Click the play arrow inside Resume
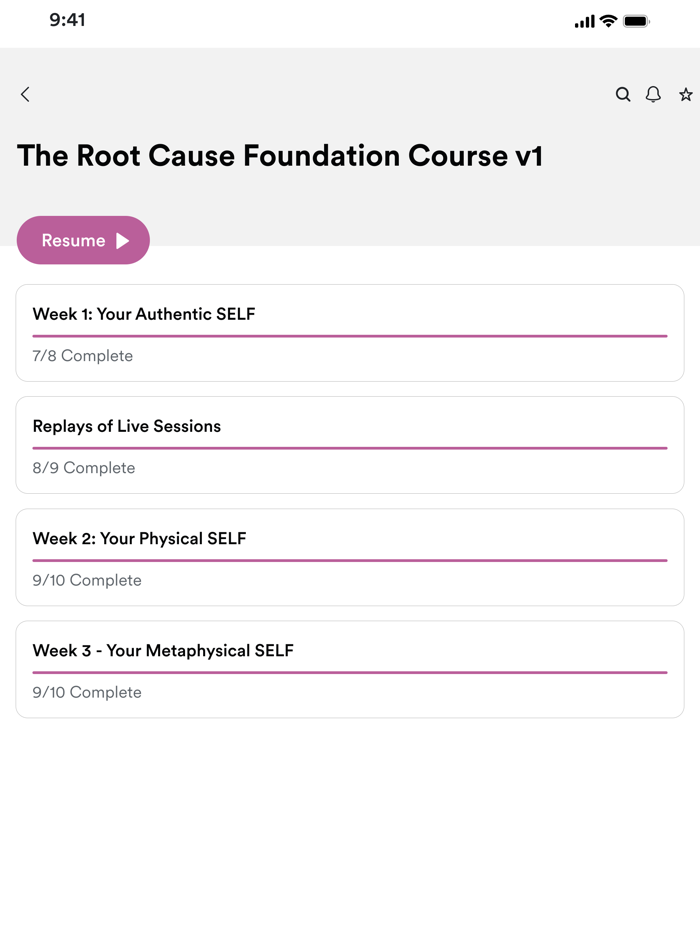The image size is (700, 934). coord(120,240)
